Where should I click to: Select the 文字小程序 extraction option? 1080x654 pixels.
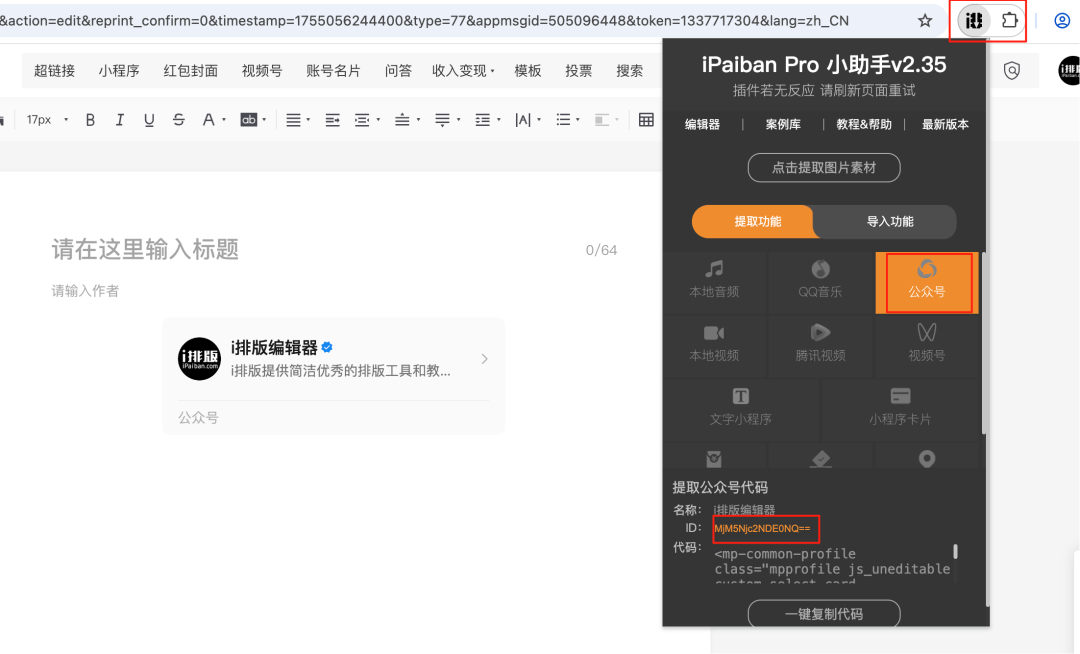[741, 408]
